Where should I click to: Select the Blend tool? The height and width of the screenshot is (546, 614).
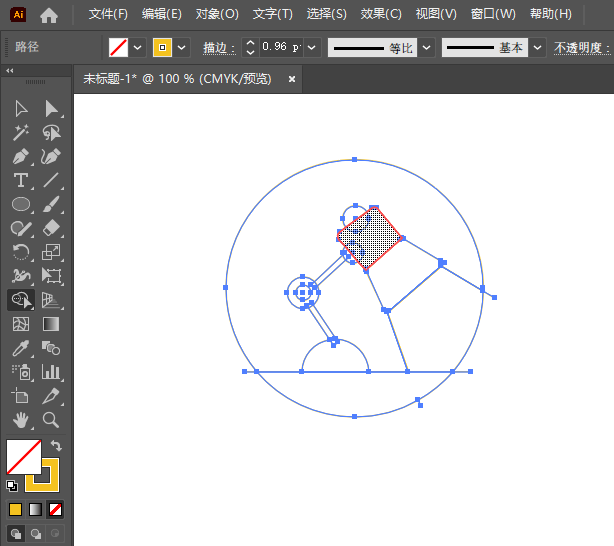tap(51, 348)
